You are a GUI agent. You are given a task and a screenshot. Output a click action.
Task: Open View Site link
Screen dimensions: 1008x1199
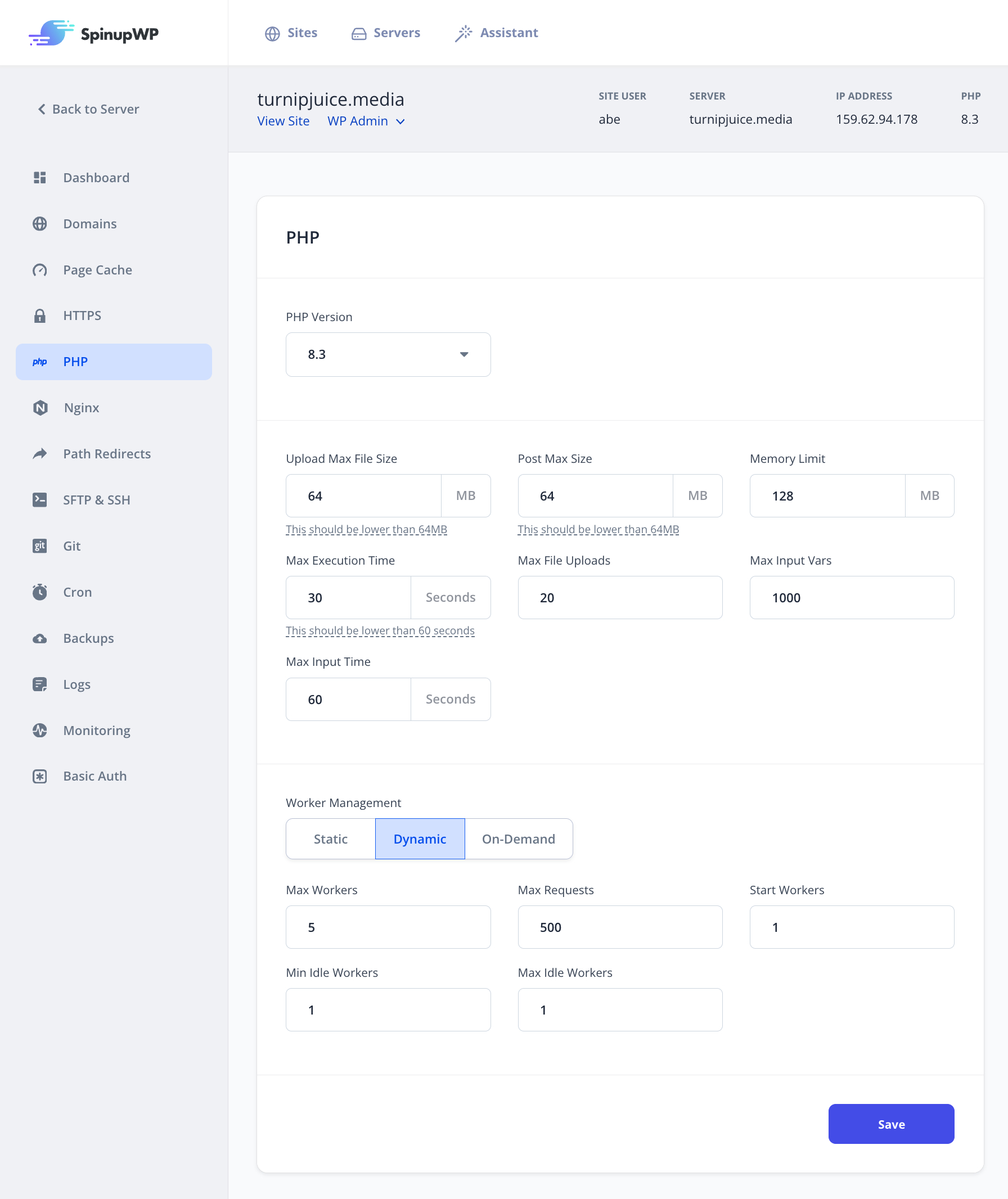pos(283,120)
